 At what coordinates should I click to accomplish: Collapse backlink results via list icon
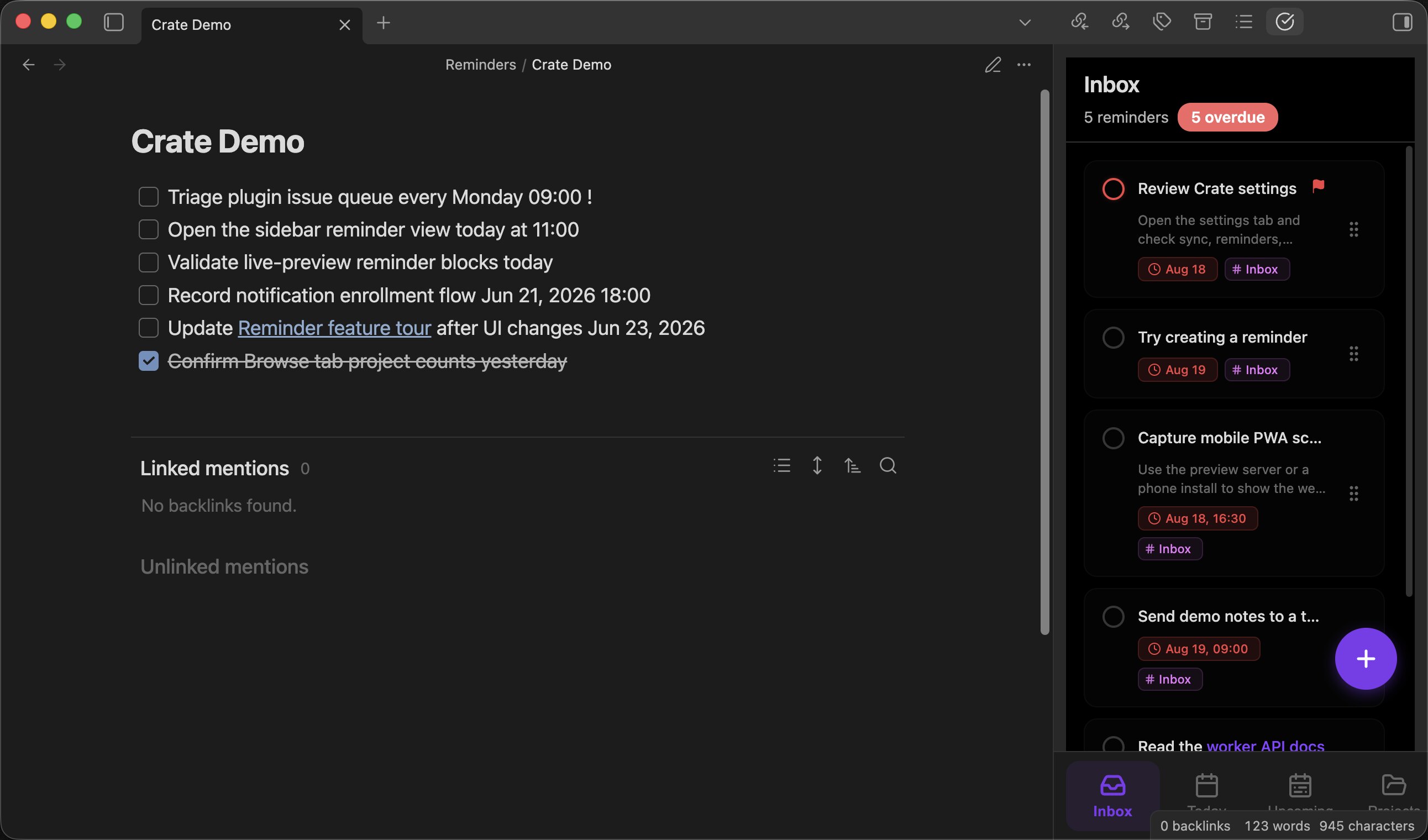(x=781, y=465)
